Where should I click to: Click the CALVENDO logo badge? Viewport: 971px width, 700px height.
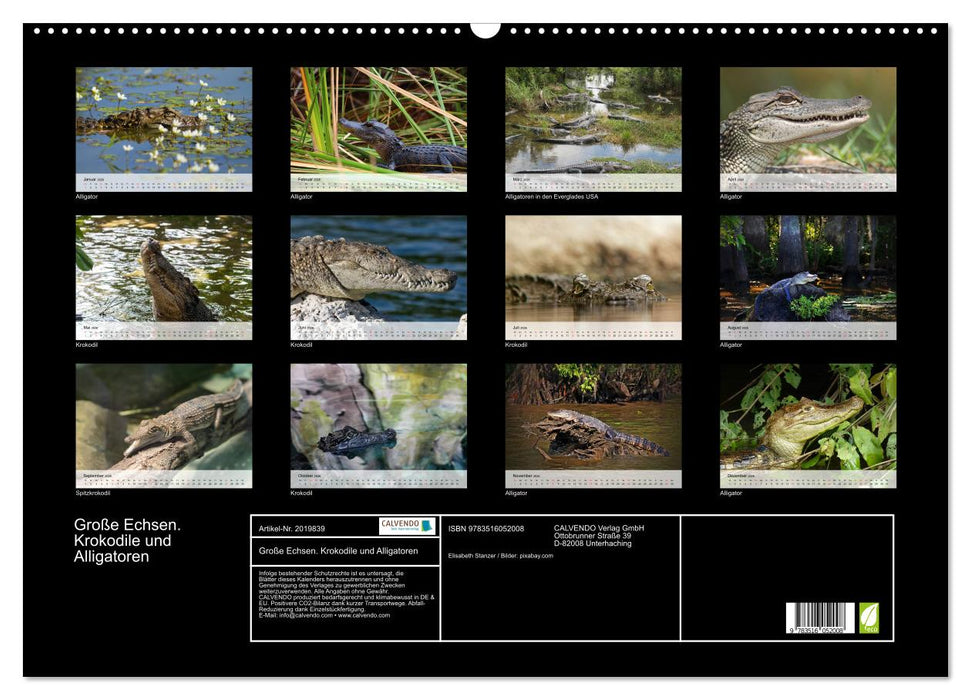pyautogui.click(x=407, y=526)
